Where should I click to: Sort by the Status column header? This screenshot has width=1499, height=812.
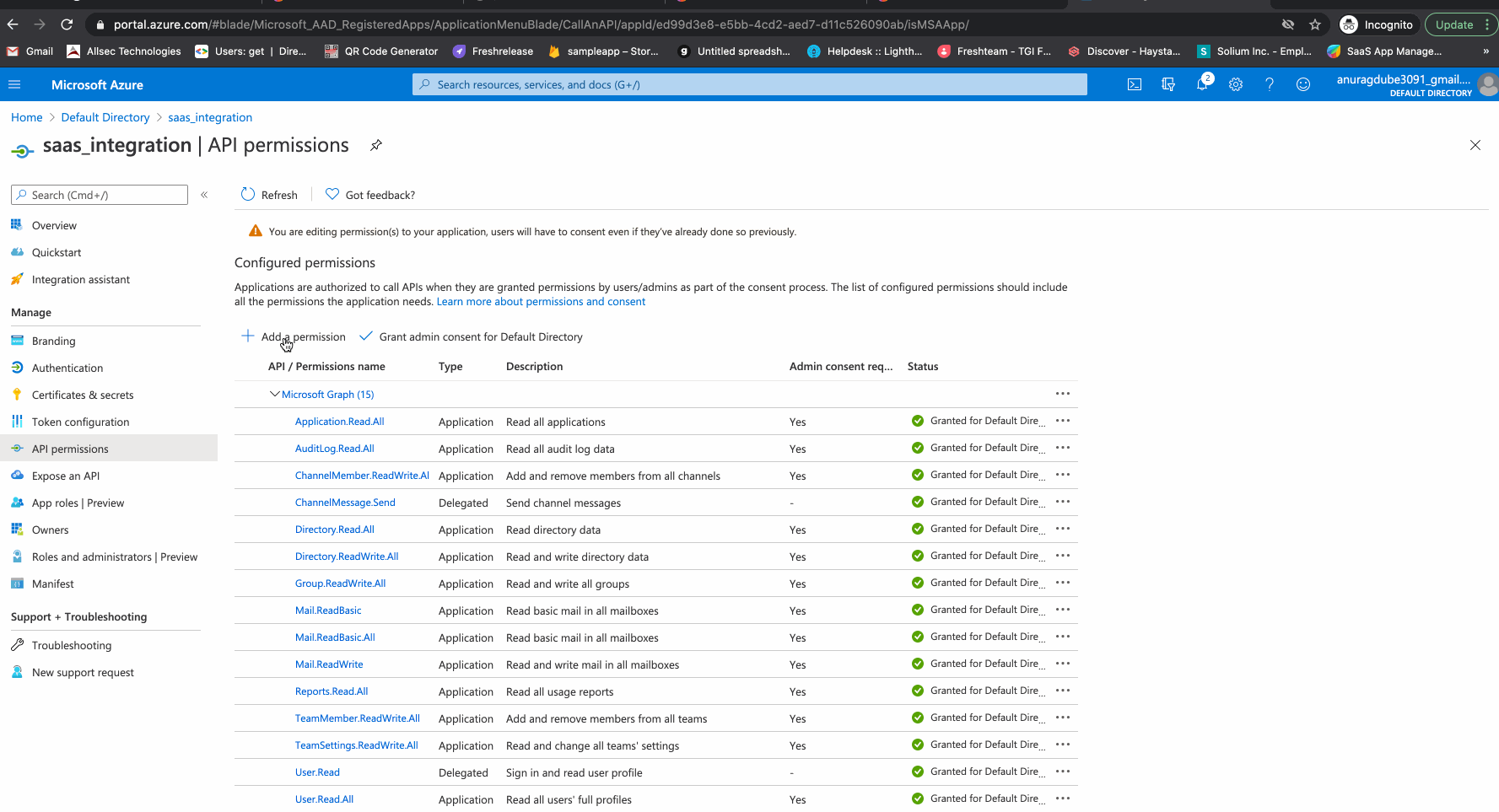[x=923, y=366]
